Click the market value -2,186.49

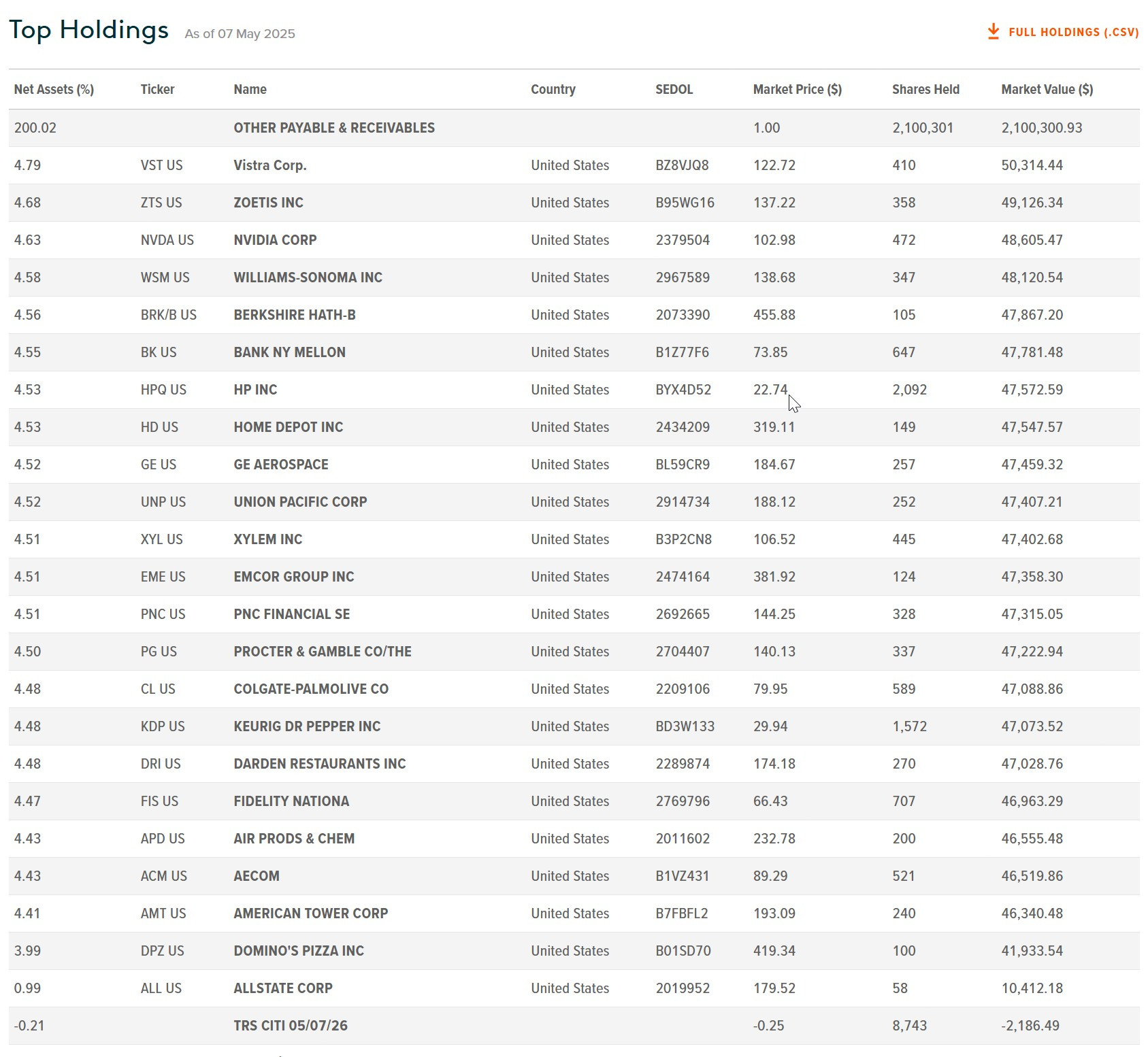1030,1026
